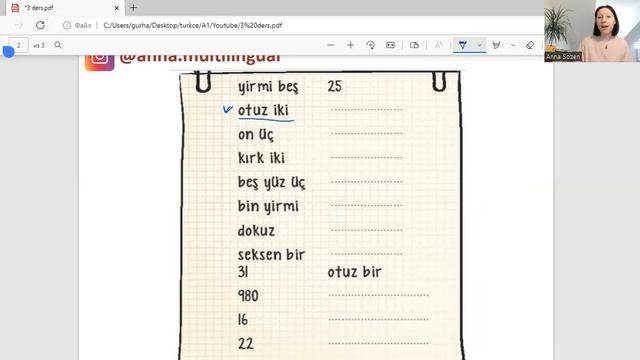Click the words 'on üç'
This screenshot has height=360, width=640.
click(x=256, y=134)
